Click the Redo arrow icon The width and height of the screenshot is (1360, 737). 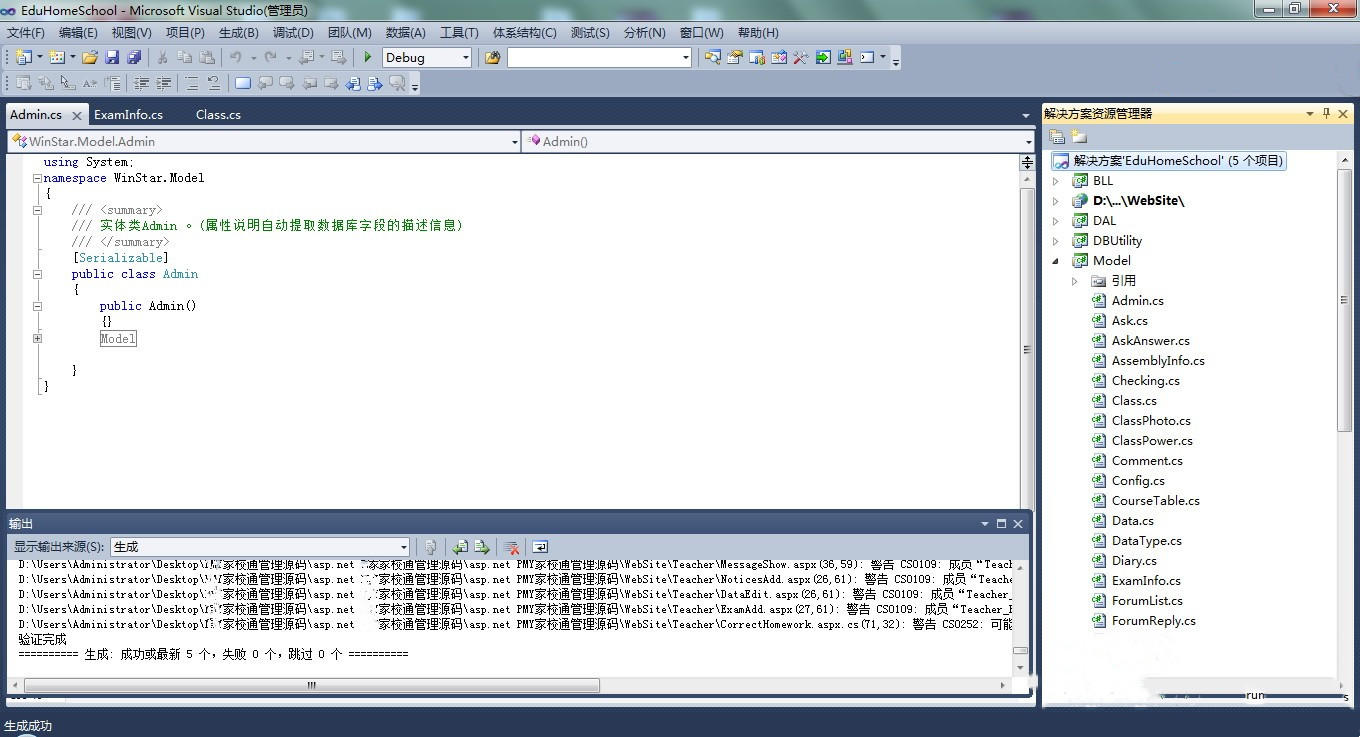270,58
